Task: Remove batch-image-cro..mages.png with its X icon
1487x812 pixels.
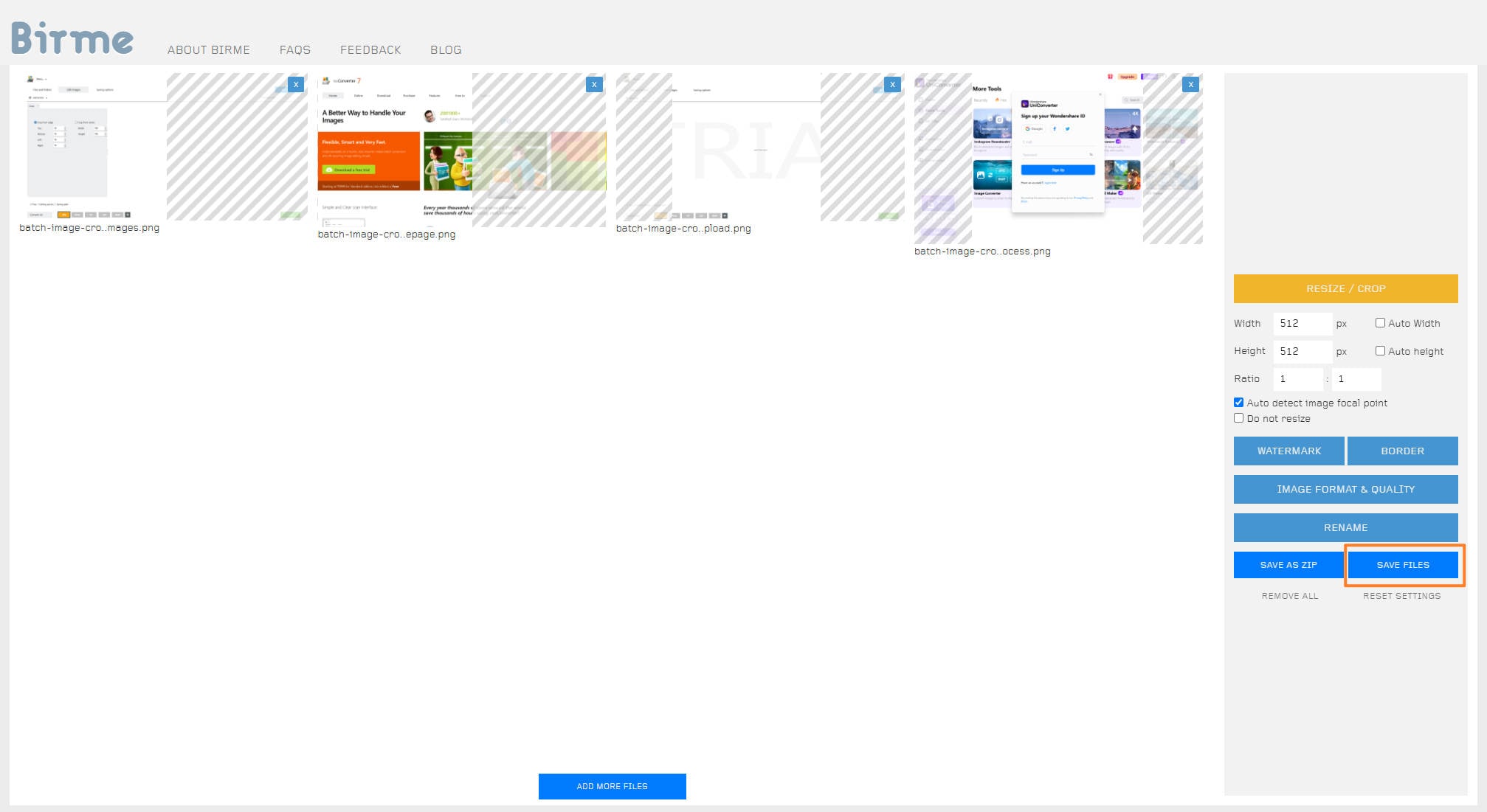Action: point(296,85)
